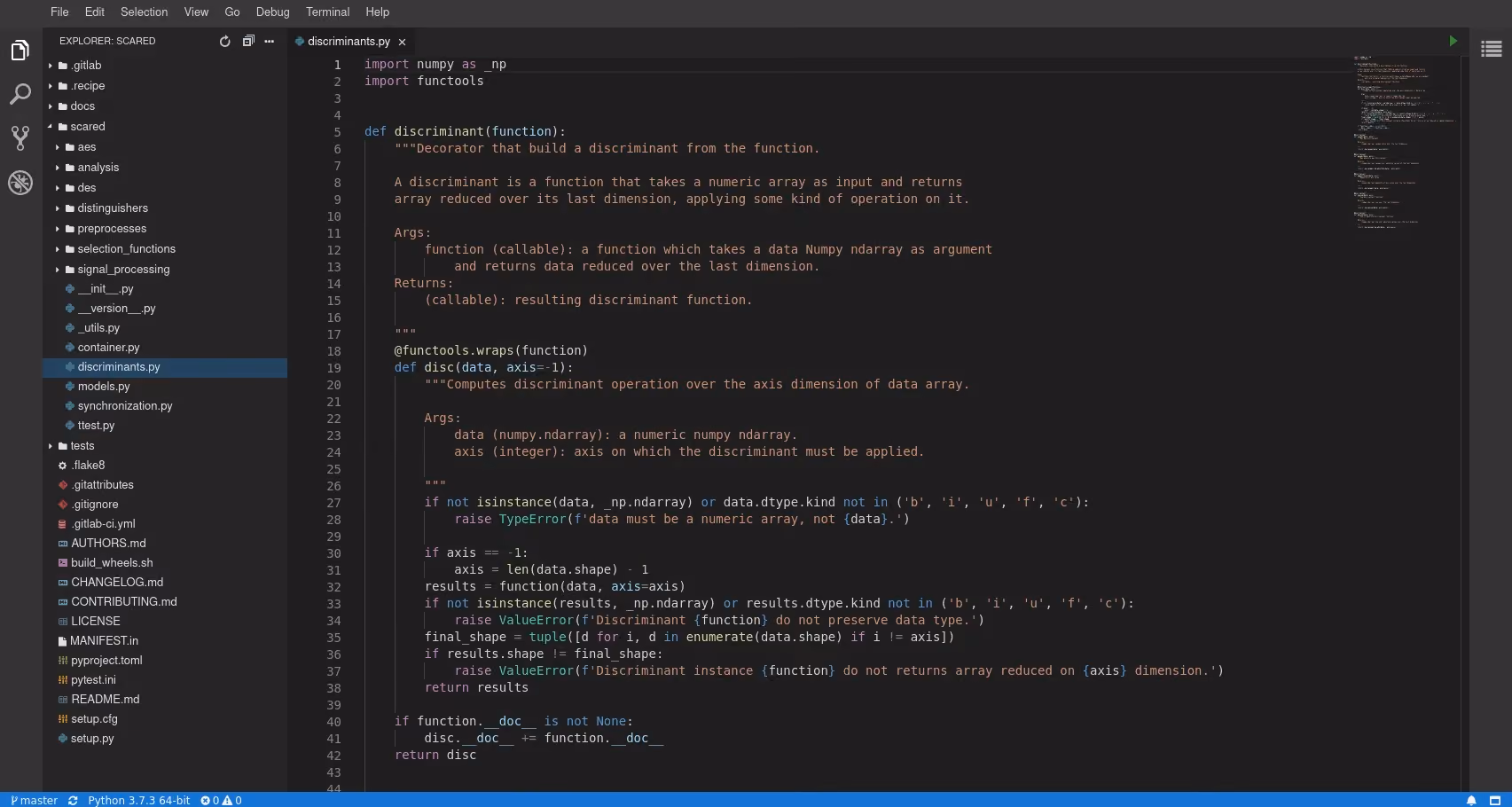This screenshot has width=1512, height=807.
Task: Click the master branch indicator
Action: coord(35,800)
